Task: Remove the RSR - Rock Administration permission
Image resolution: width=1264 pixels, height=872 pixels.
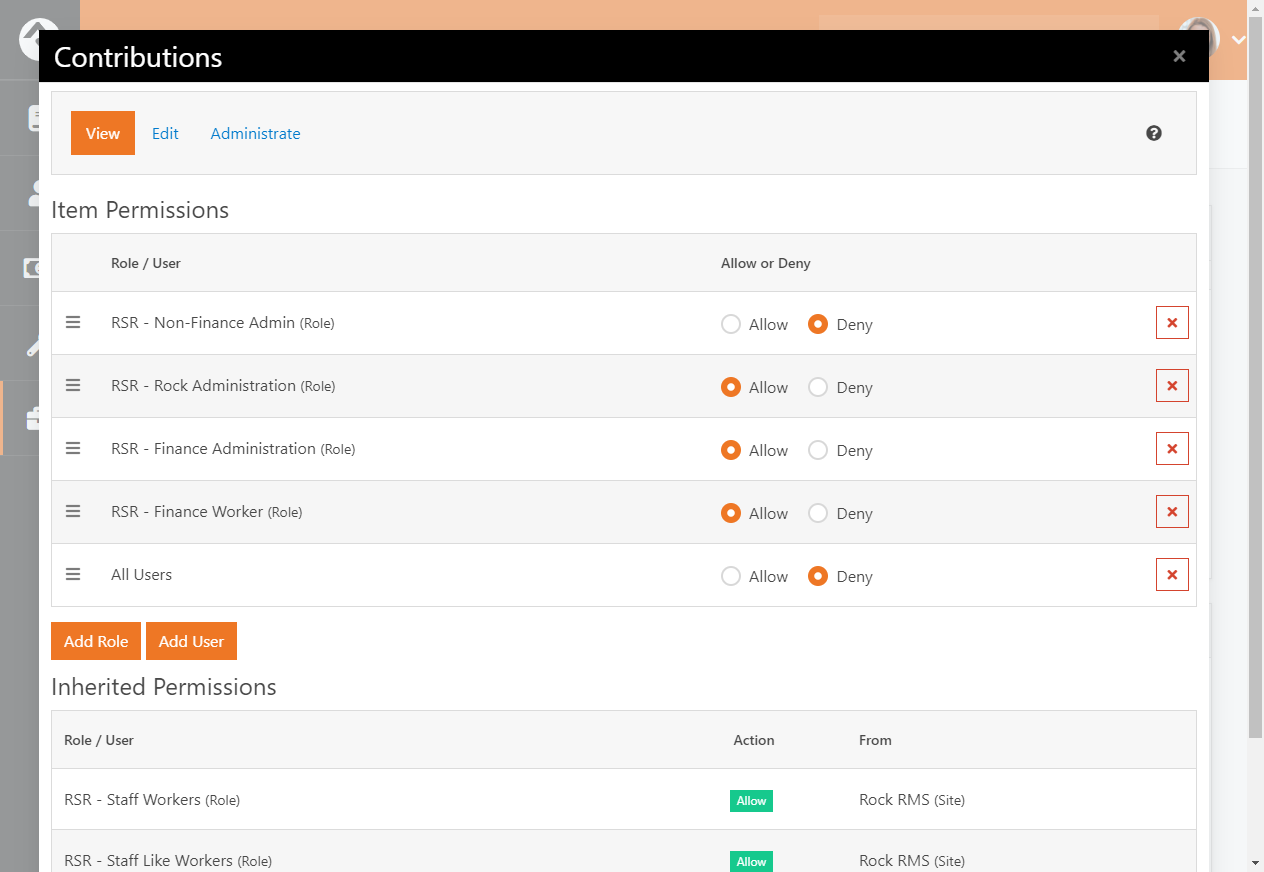Action: 1172,386
